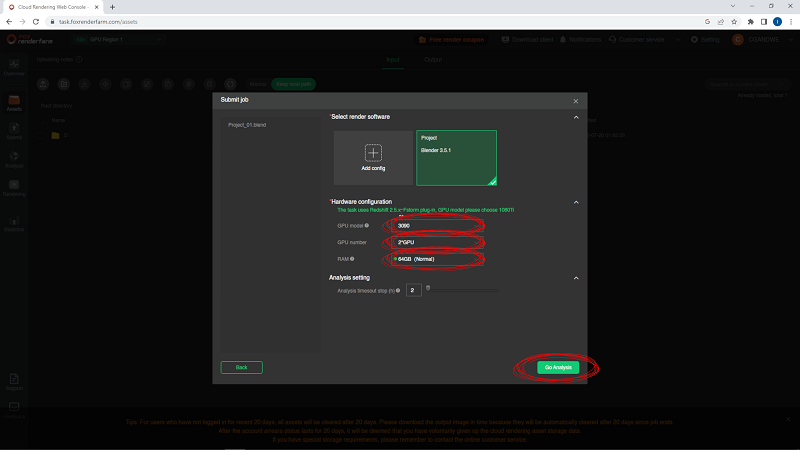The height and width of the screenshot is (450, 800).
Task: Click the upload folder toolbar icon
Action: coord(64,84)
